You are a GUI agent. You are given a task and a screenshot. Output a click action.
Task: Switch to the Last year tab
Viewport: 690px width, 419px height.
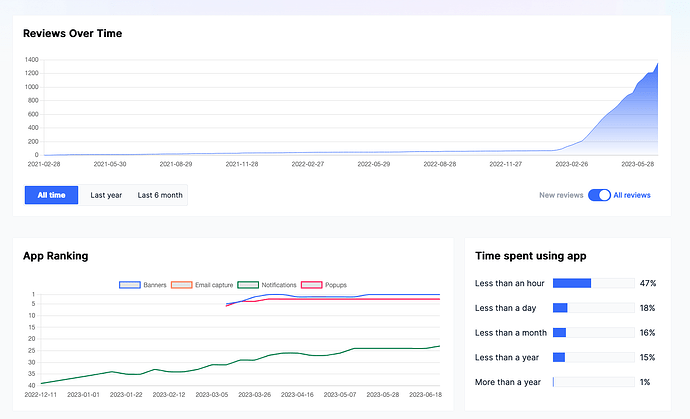[x=106, y=195]
